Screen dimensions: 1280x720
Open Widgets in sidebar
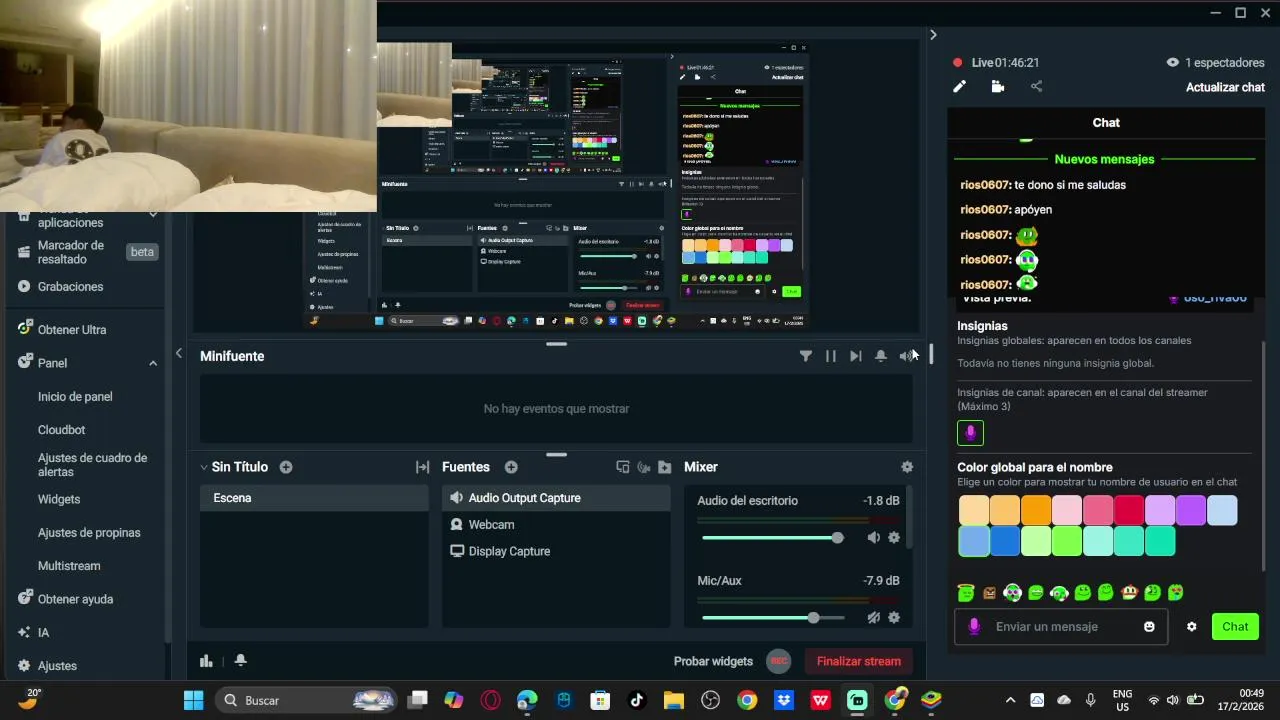59,499
